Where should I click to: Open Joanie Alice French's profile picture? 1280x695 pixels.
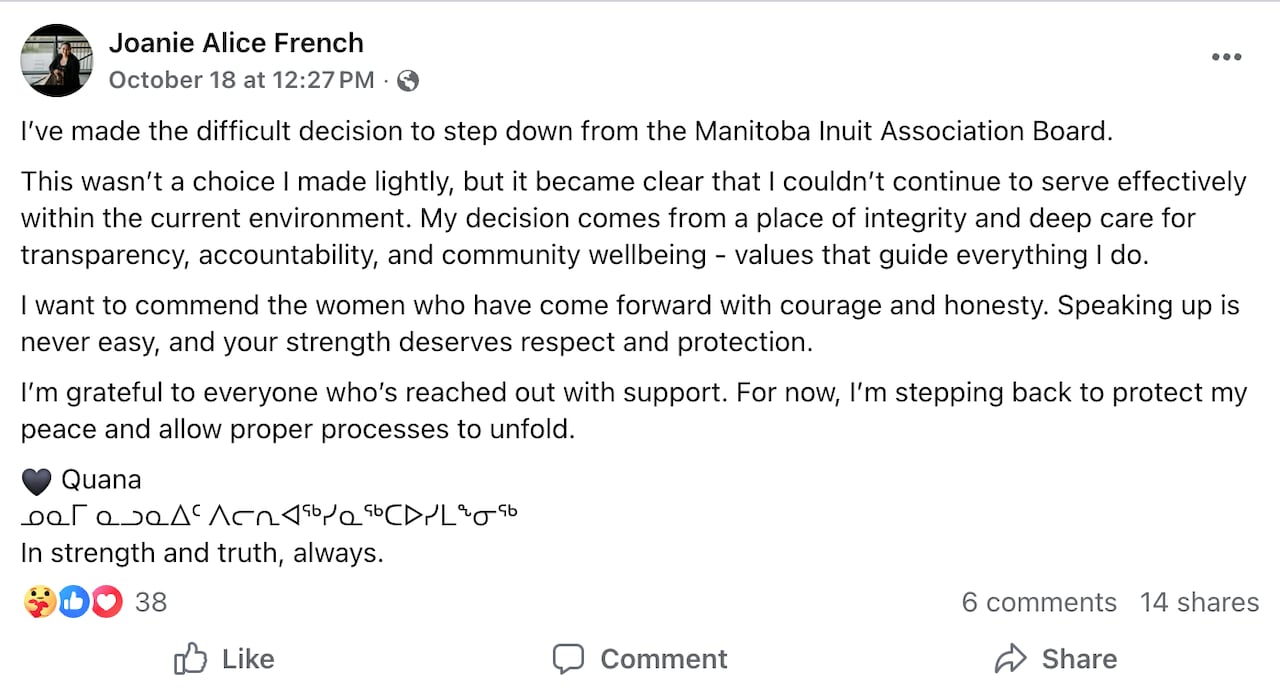coord(57,61)
